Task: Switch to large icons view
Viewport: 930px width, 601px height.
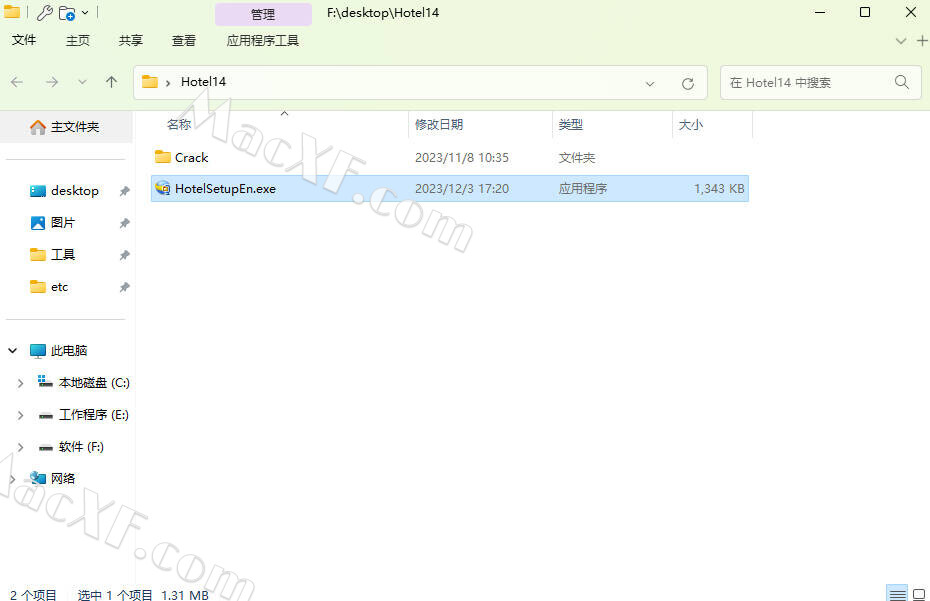Action: coord(919,593)
